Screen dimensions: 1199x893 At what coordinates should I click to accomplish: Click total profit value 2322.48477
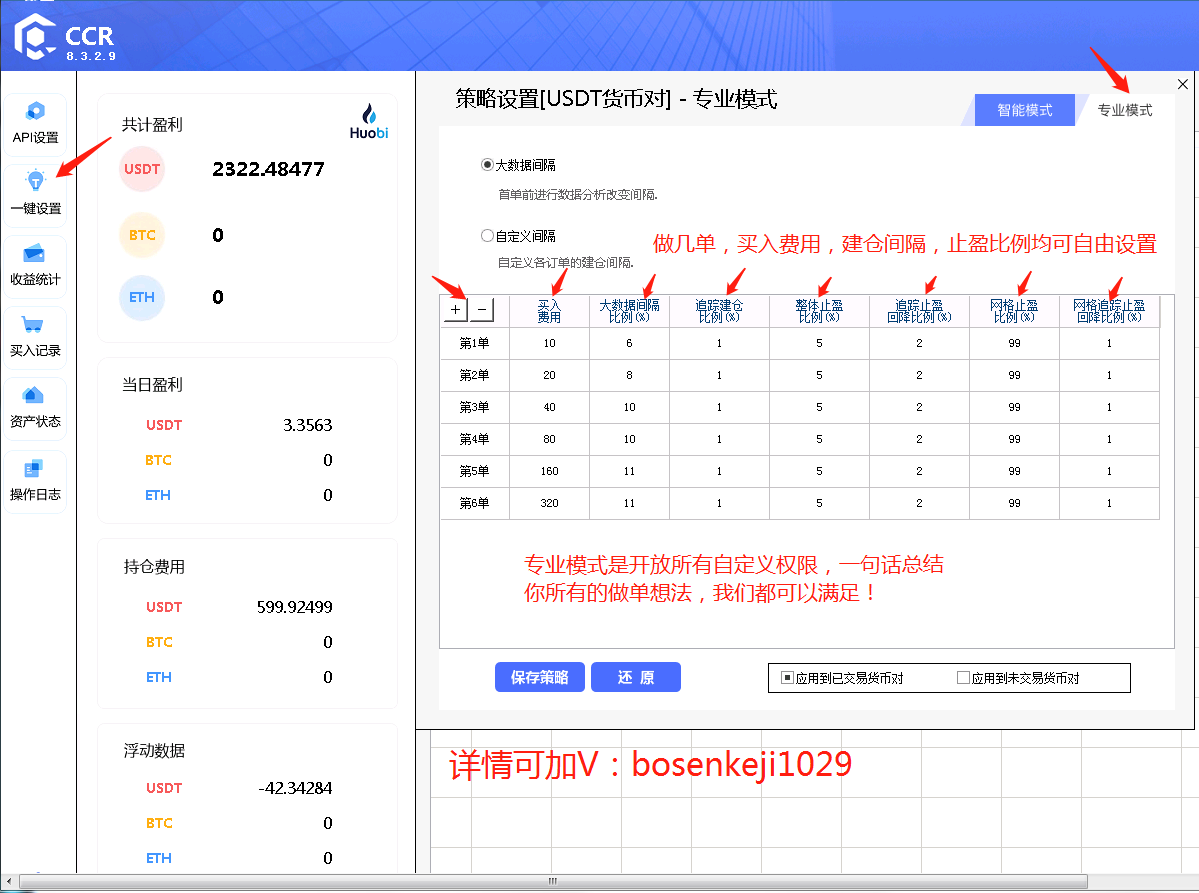click(x=268, y=169)
